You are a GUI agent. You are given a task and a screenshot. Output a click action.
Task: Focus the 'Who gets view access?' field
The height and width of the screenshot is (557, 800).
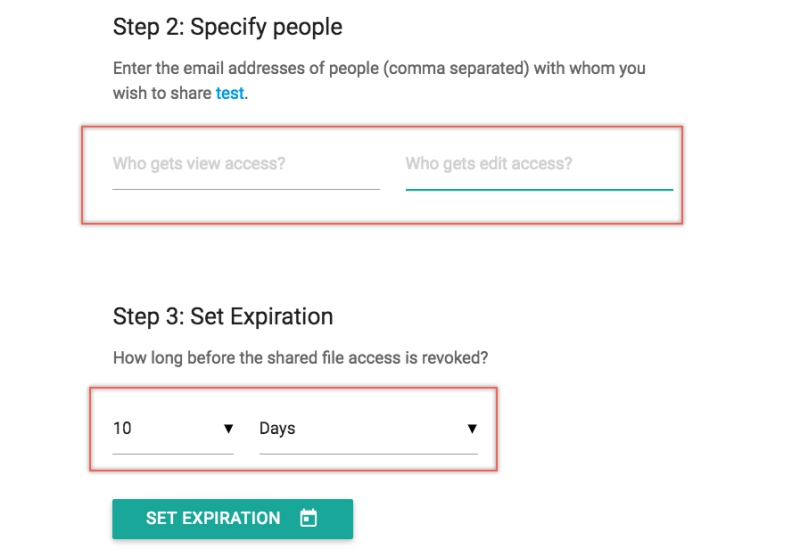pos(245,164)
